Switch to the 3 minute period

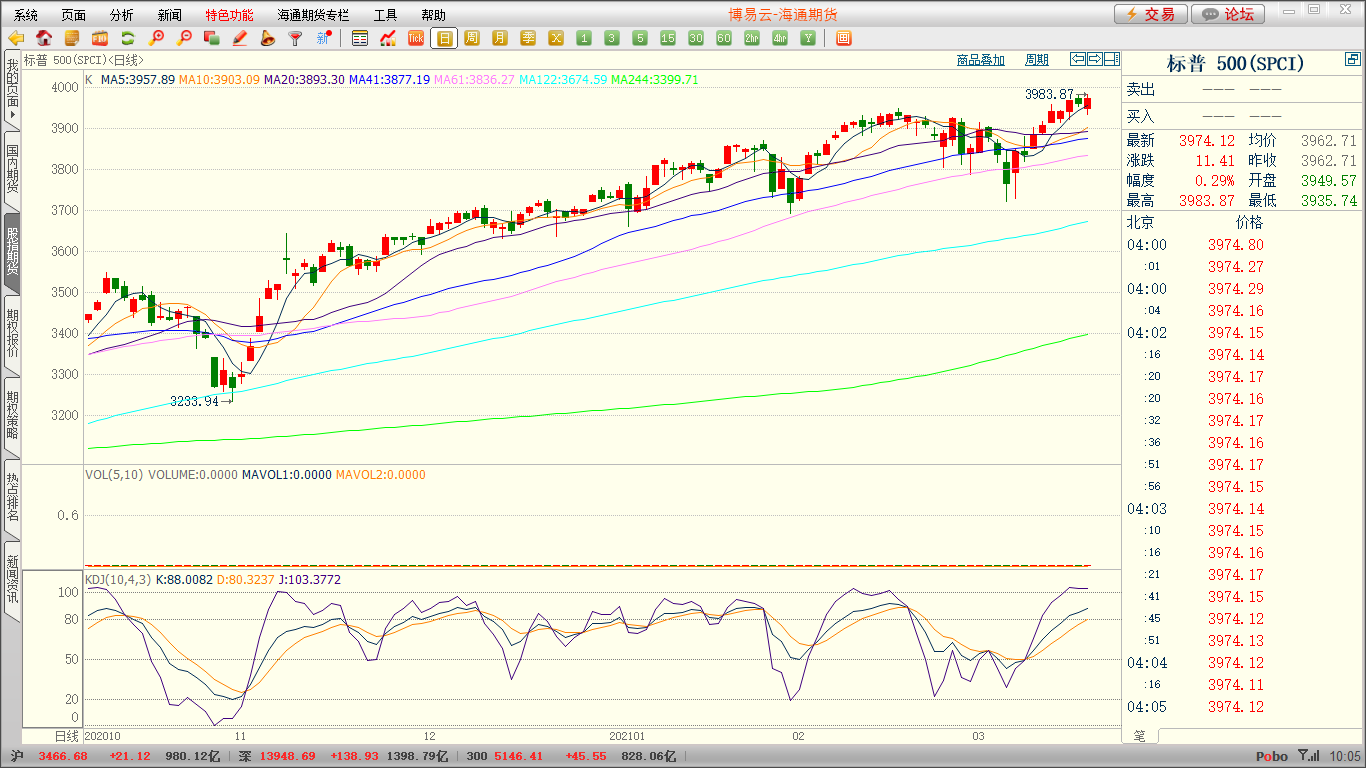(x=612, y=38)
